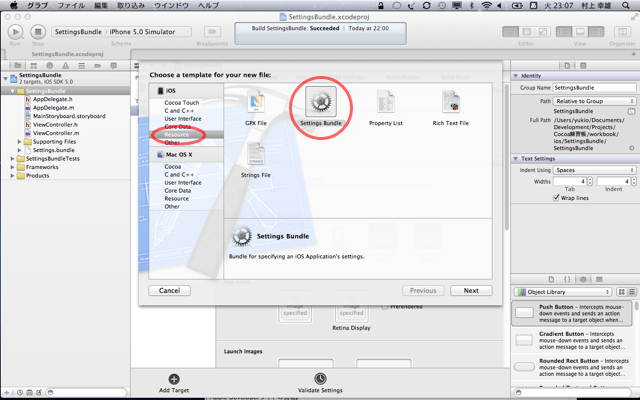Open the ファイル menu

(x=71, y=5)
